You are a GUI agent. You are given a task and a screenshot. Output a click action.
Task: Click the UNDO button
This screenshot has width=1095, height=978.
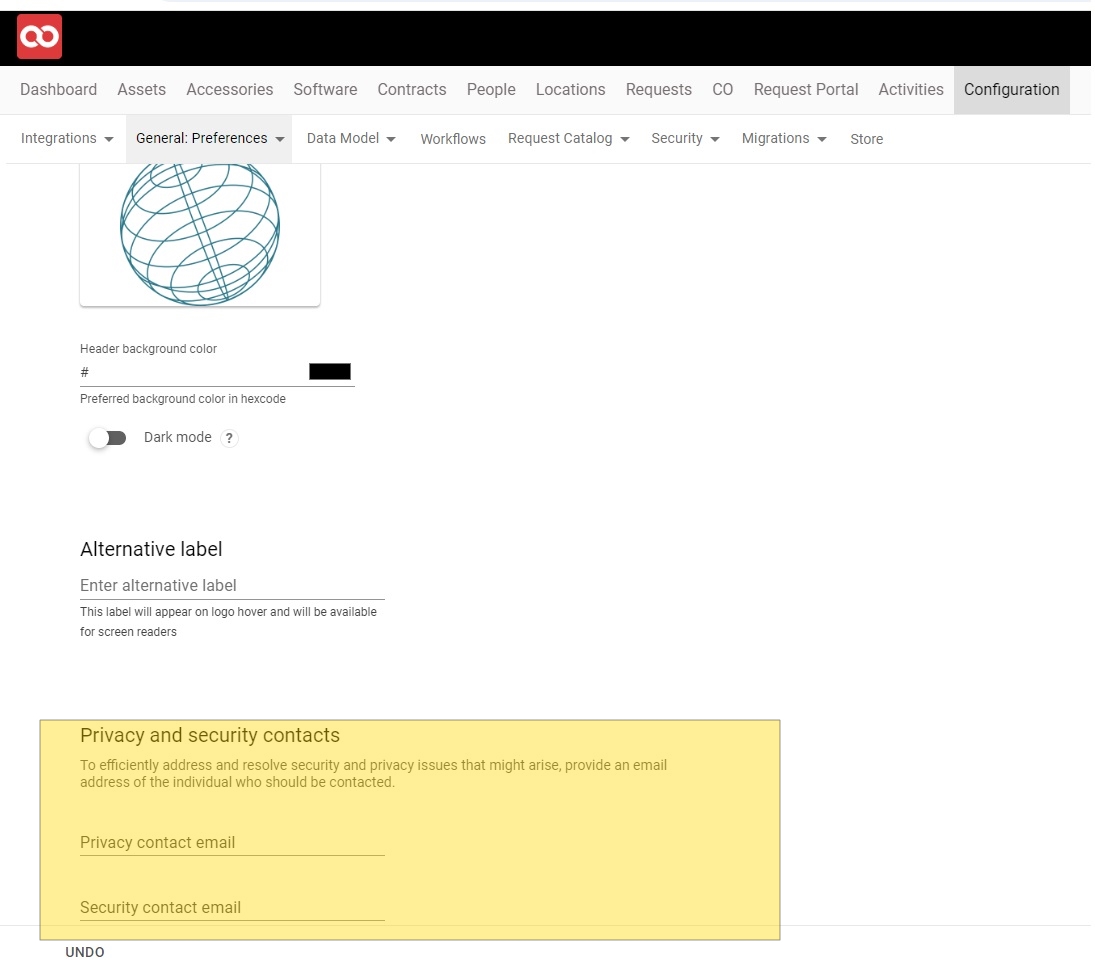click(x=85, y=952)
